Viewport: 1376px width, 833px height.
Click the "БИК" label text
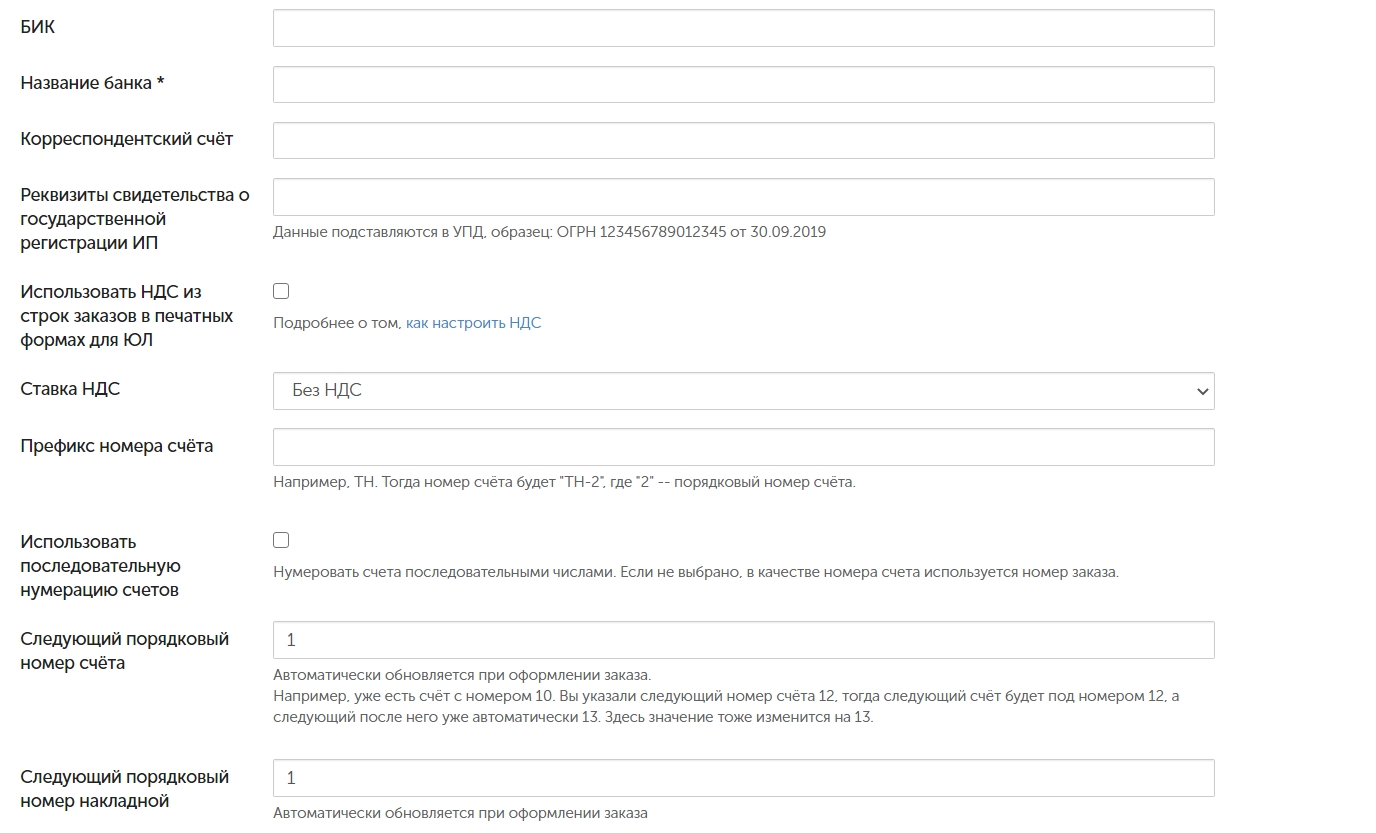[x=38, y=27]
